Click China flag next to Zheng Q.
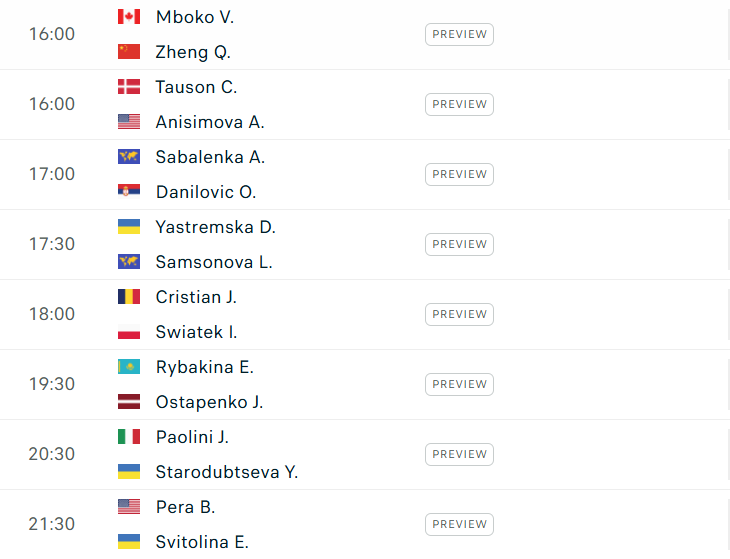Image resolution: width=730 pixels, height=559 pixels. [129, 52]
